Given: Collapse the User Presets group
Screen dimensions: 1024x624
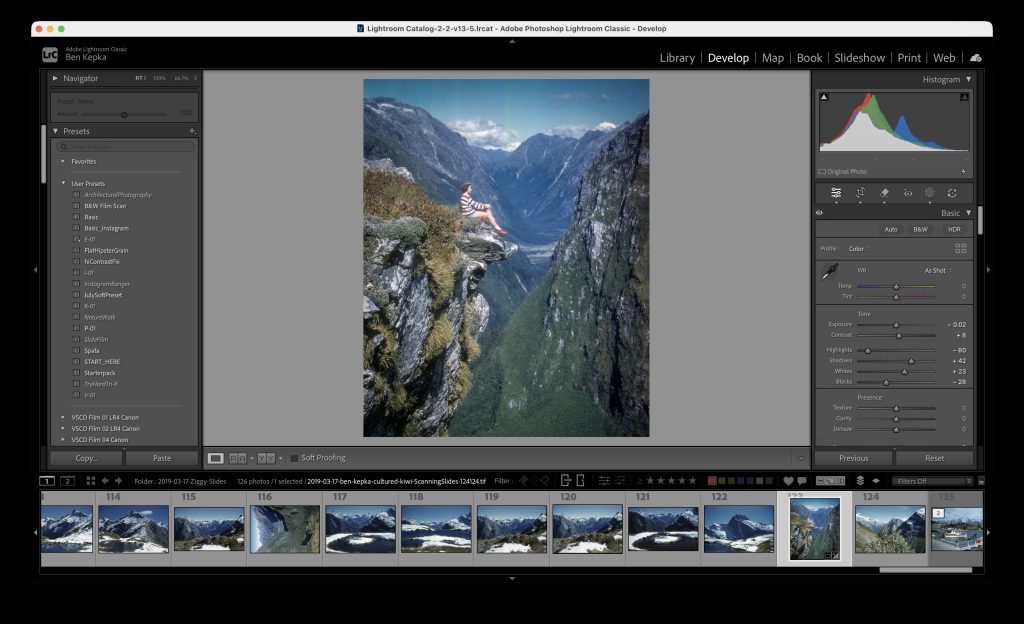Looking at the screenshot, I should tap(63, 183).
